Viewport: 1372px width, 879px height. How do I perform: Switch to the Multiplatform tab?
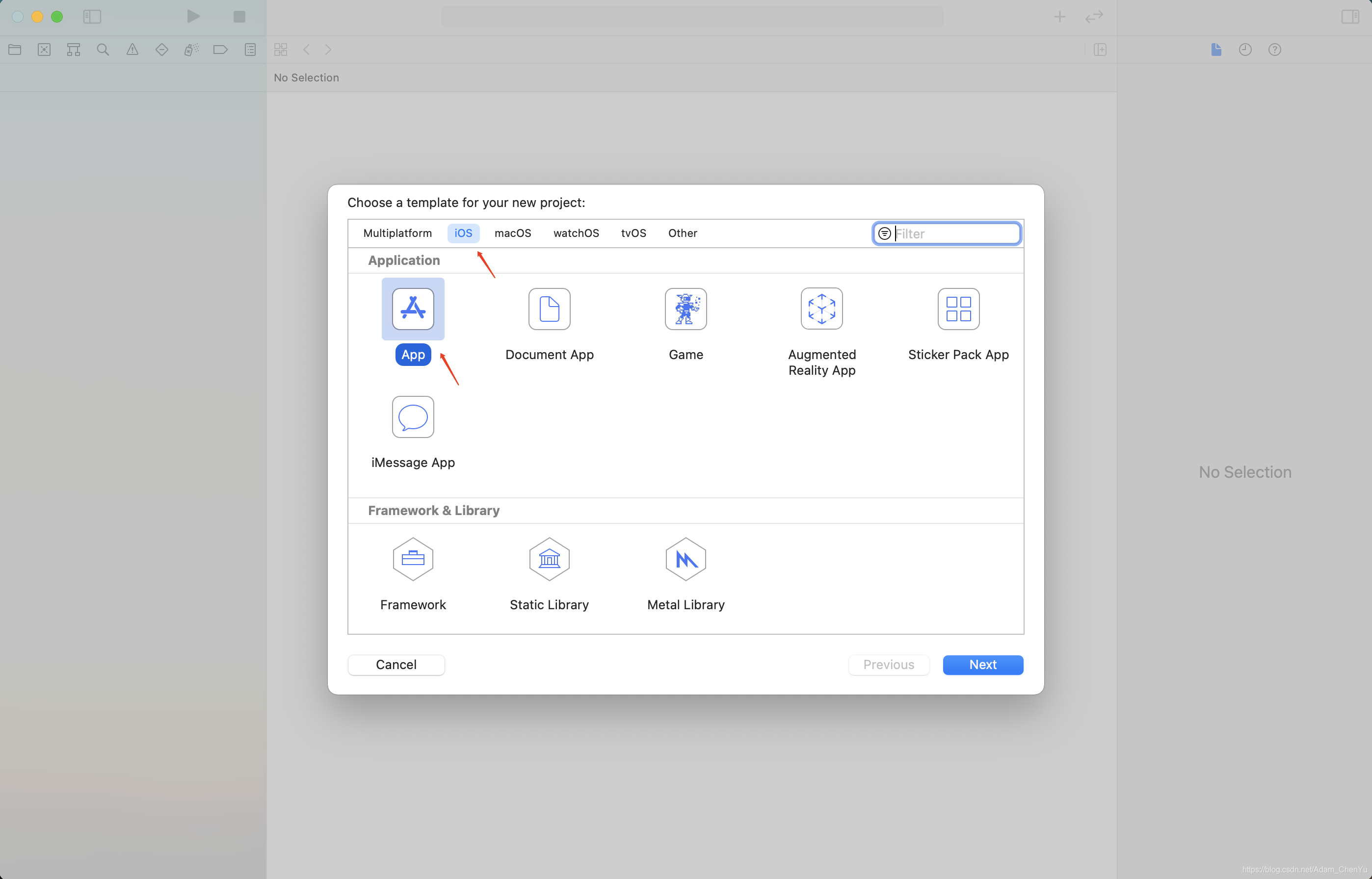(x=397, y=233)
